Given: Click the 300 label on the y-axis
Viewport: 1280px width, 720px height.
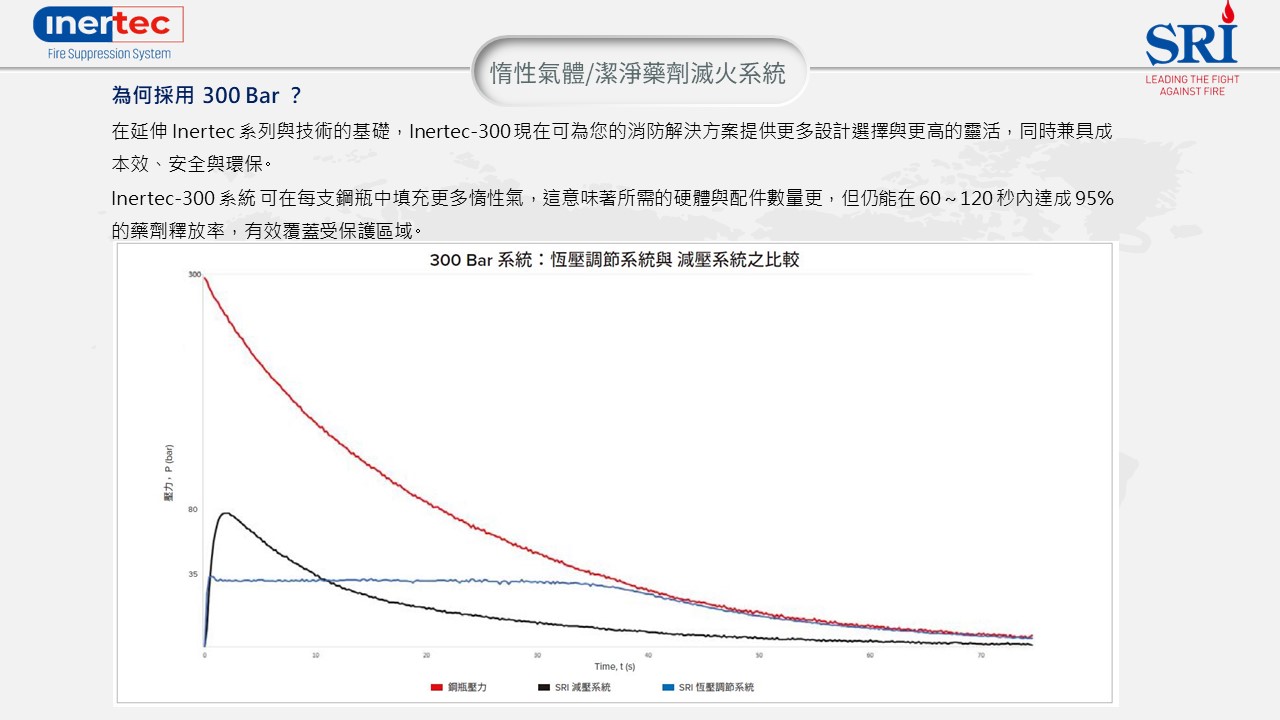Looking at the screenshot, I should 194,274.
